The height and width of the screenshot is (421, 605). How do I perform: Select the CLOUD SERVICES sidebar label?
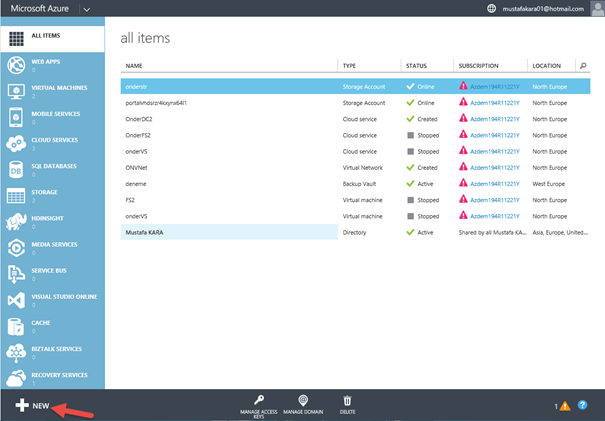[55, 140]
